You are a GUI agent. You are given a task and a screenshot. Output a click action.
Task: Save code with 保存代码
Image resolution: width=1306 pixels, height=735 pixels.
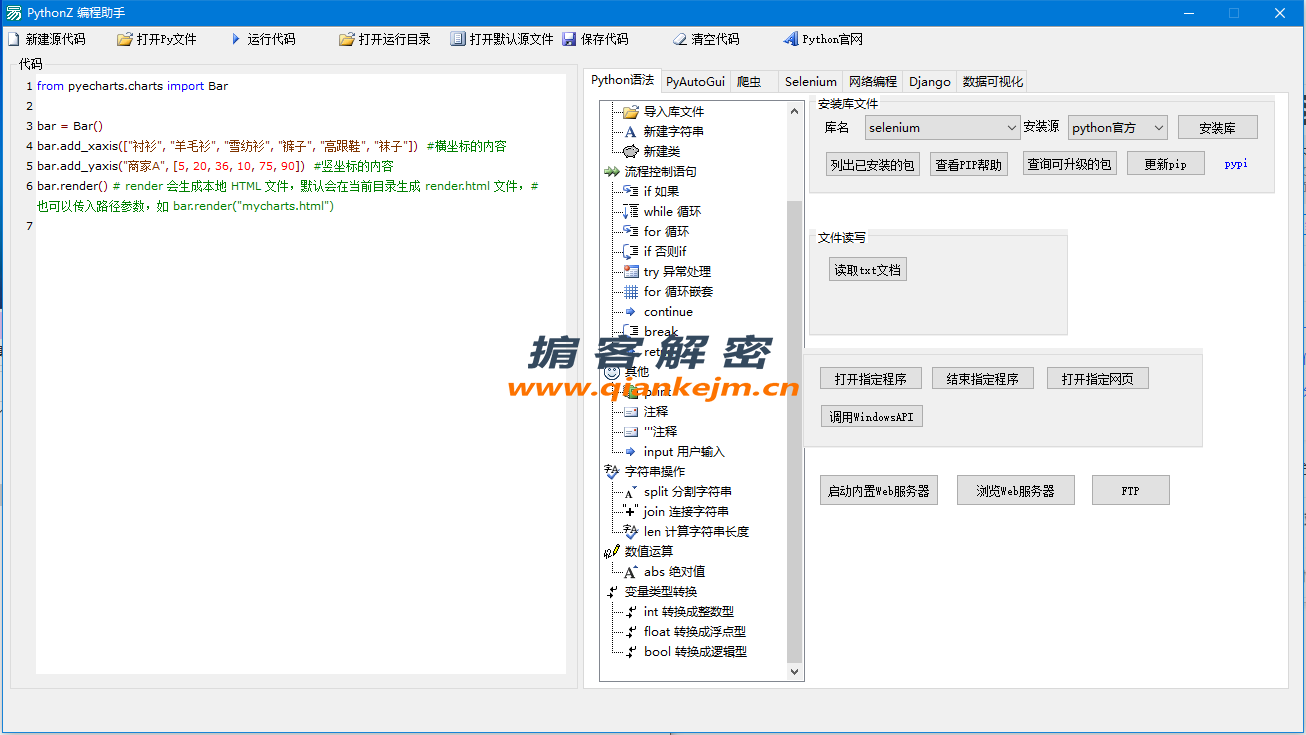click(x=595, y=40)
